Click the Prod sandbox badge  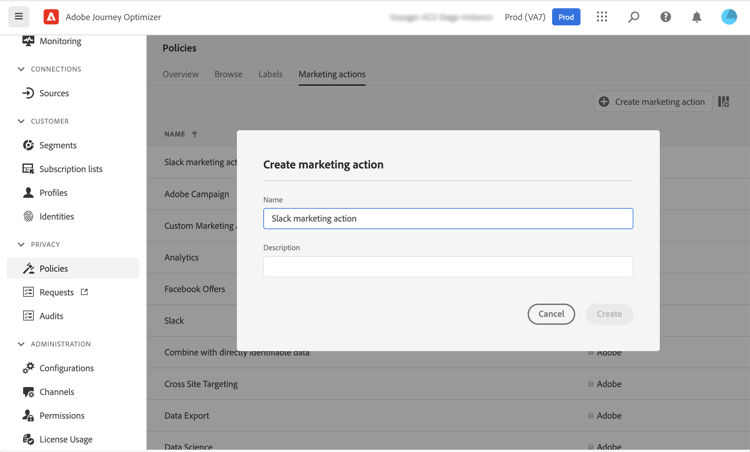(x=566, y=17)
